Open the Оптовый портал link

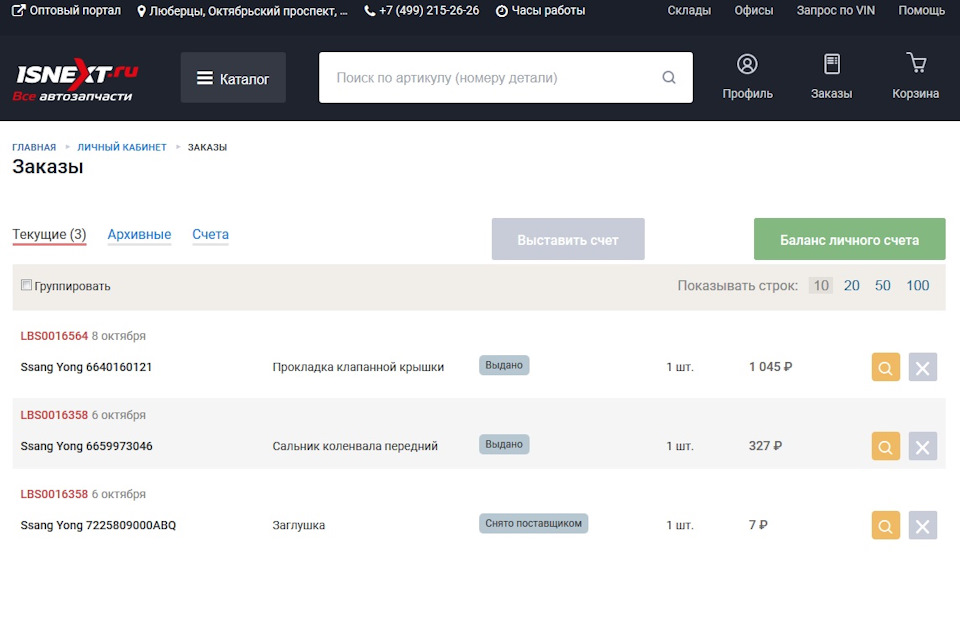pos(67,11)
